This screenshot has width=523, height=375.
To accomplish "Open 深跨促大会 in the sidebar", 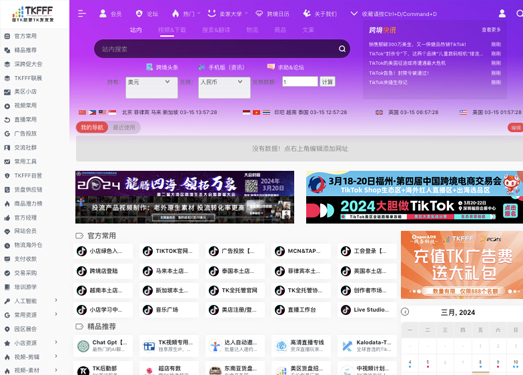I will pyautogui.click(x=28, y=64).
